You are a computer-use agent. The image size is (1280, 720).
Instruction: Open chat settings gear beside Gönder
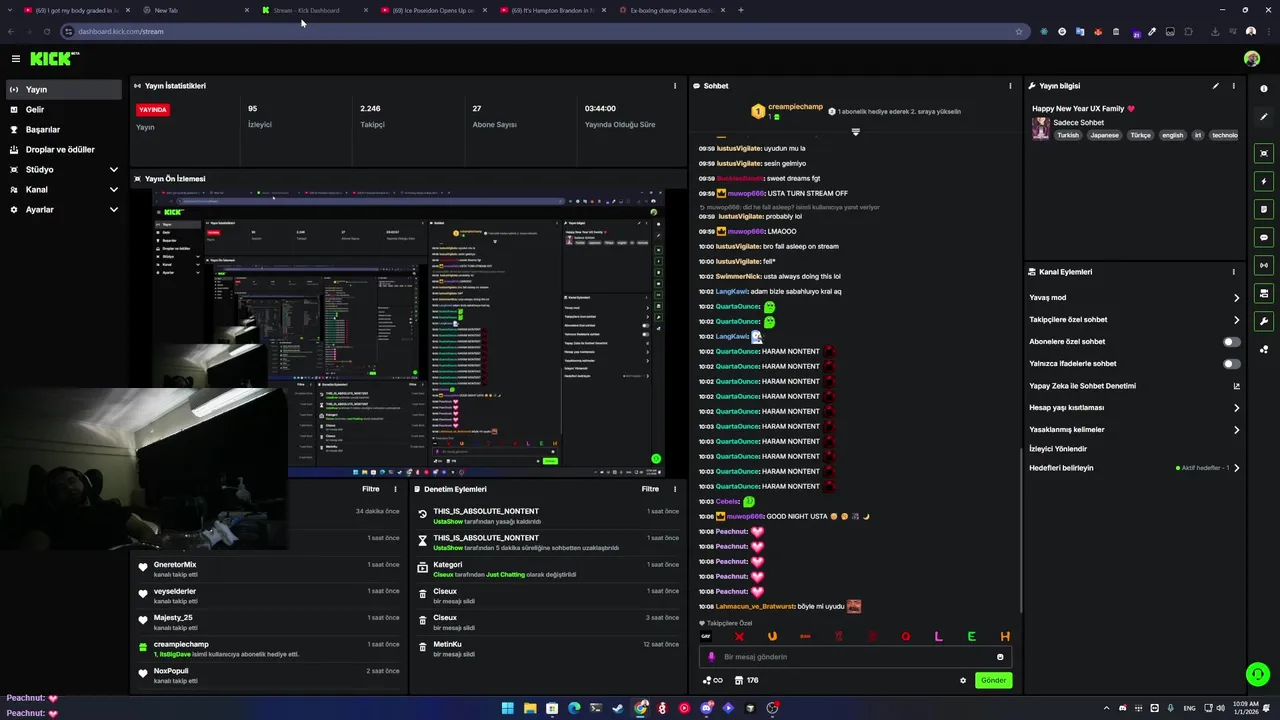pos(963,680)
